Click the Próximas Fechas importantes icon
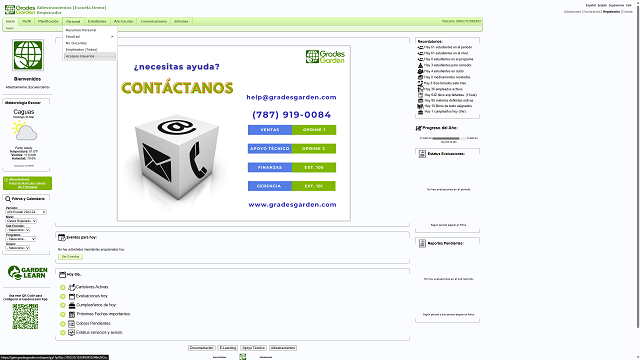Viewport: 640px width, 360px height. [72, 314]
